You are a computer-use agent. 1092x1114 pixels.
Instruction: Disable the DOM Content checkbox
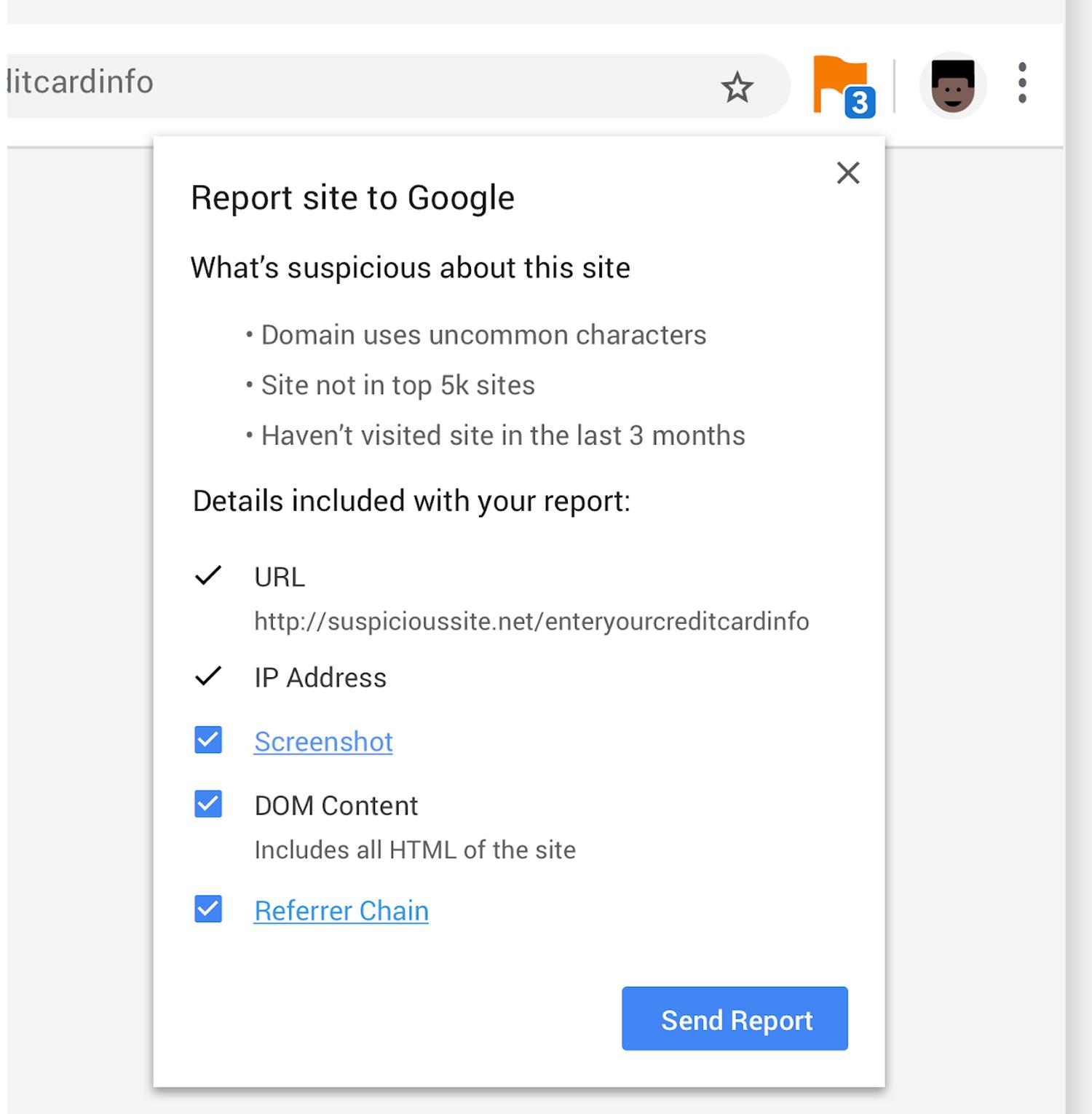click(x=208, y=805)
